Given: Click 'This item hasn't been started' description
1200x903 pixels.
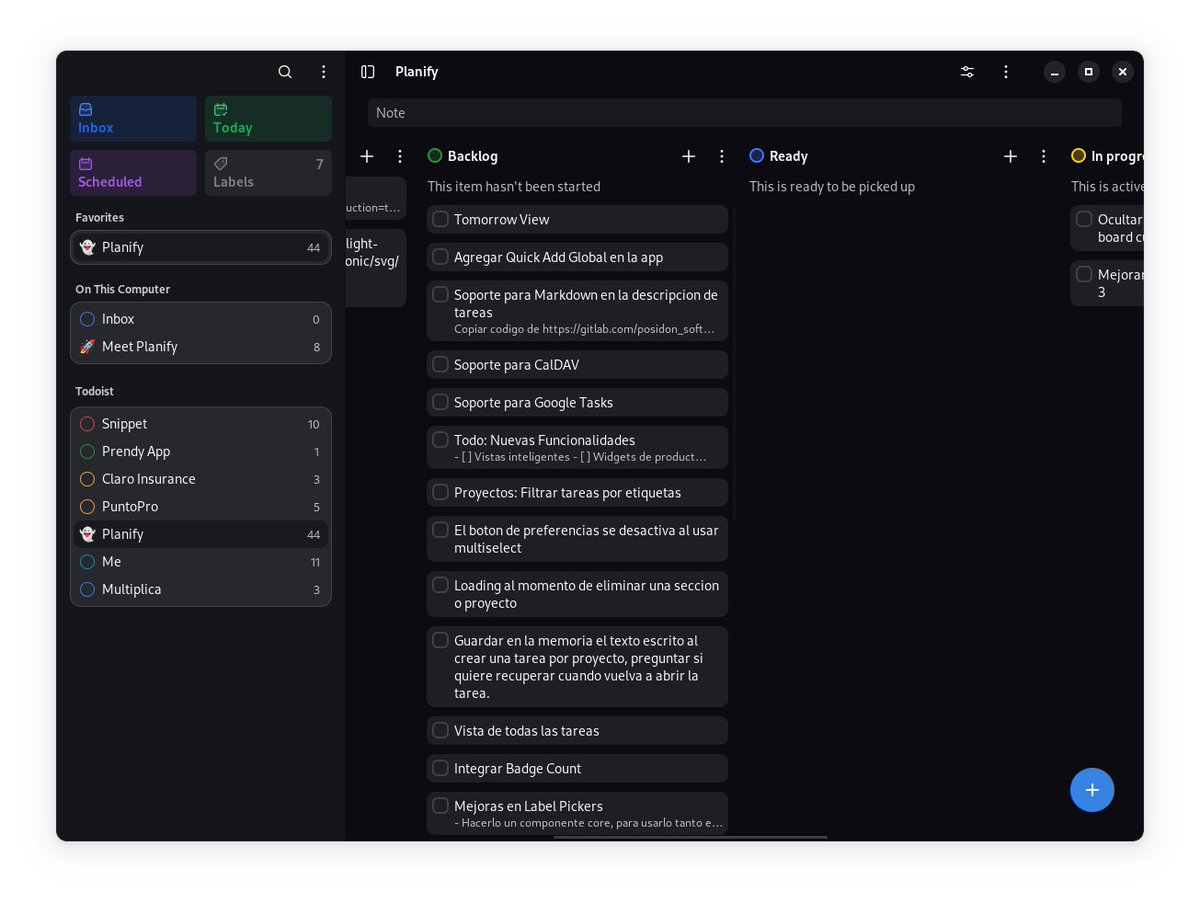Looking at the screenshot, I should 514,187.
